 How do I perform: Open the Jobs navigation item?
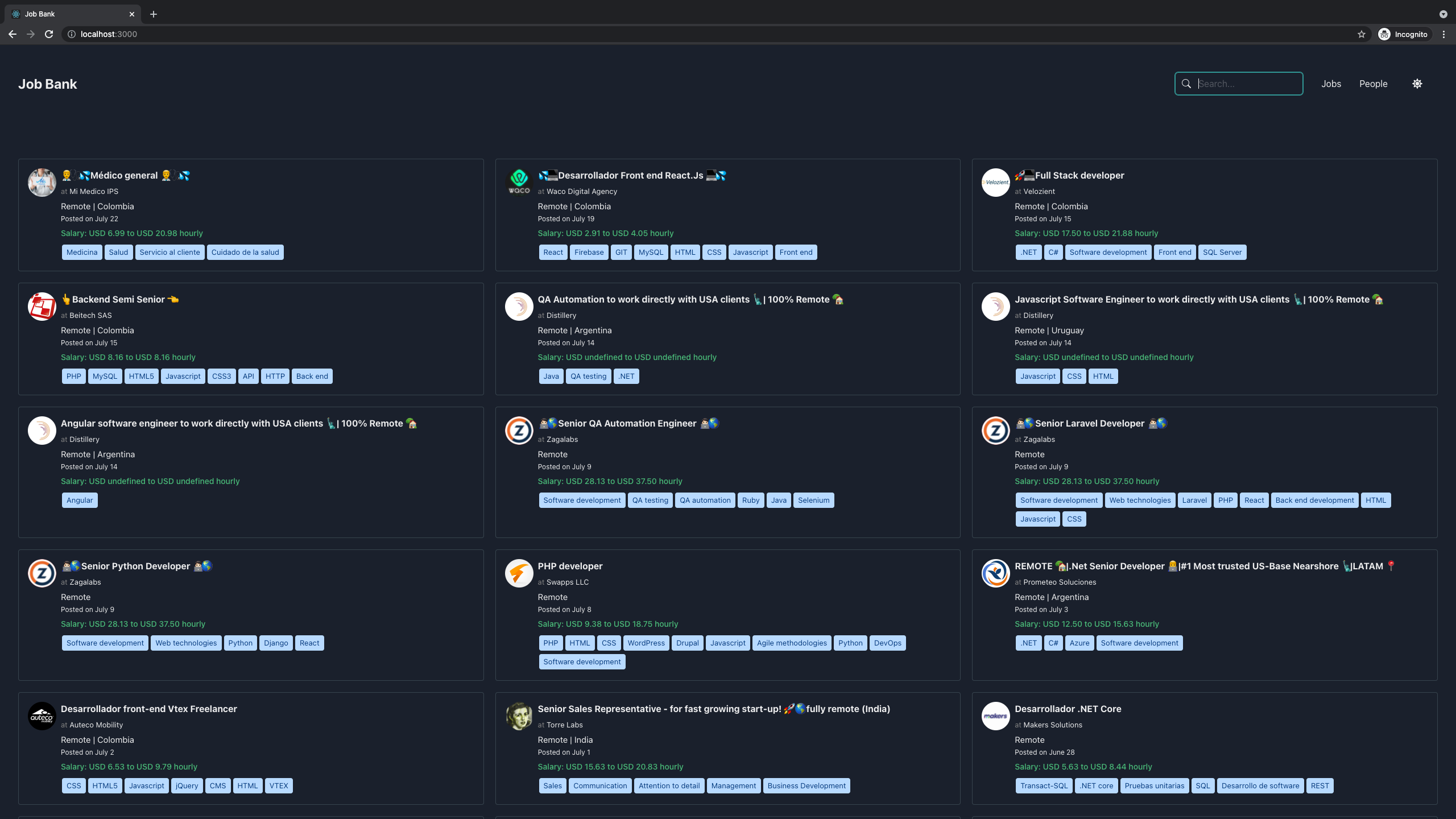click(1331, 84)
